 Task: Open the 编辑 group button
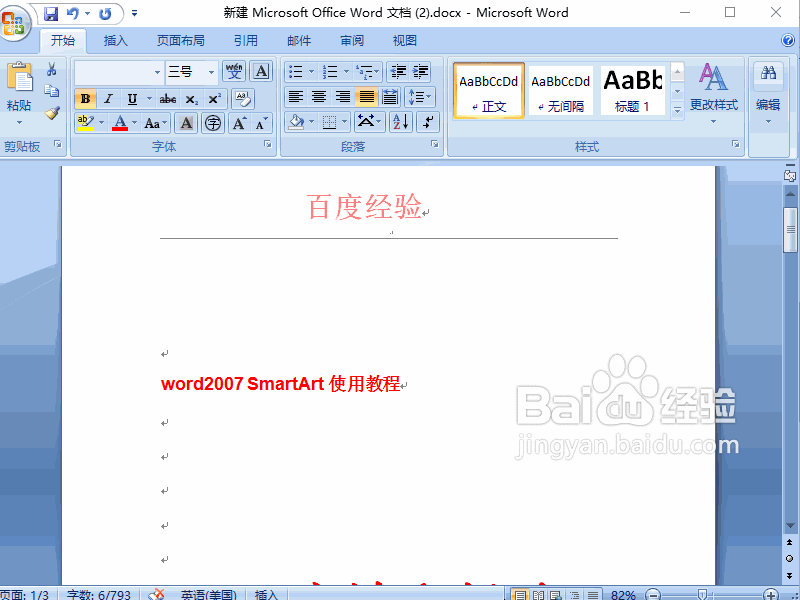(x=768, y=93)
